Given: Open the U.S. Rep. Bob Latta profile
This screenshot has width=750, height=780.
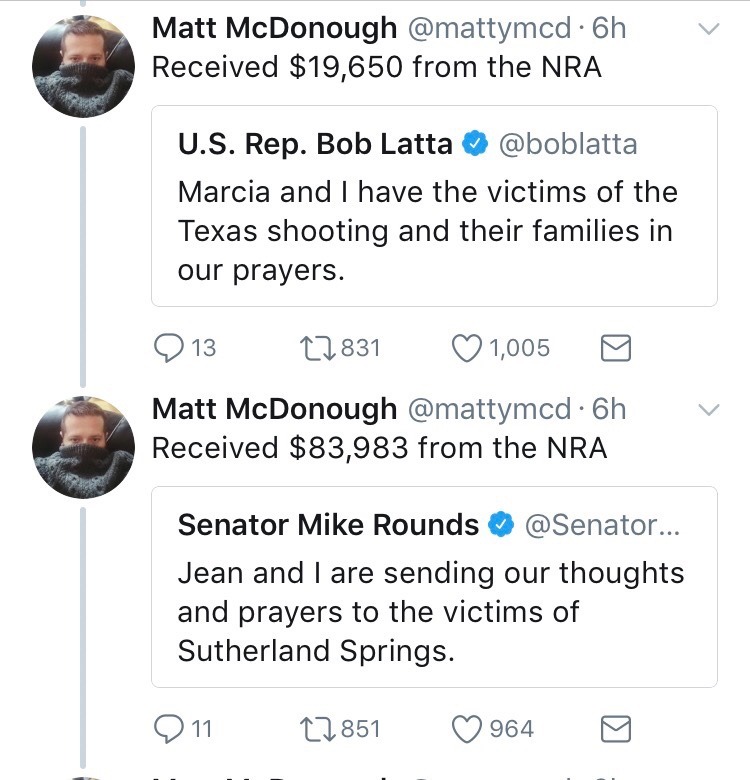Looking at the screenshot, I should coord(315,144).
